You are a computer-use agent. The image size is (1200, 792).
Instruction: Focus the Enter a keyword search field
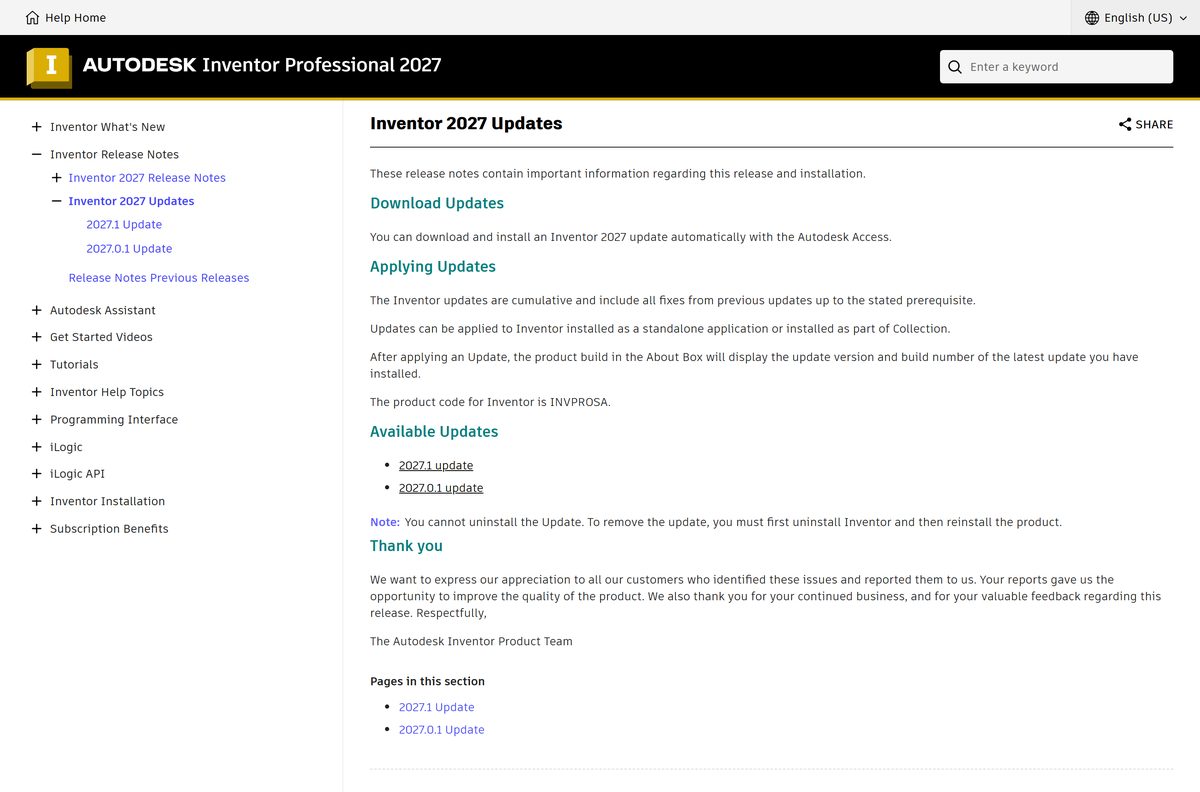pos(1056,67)
